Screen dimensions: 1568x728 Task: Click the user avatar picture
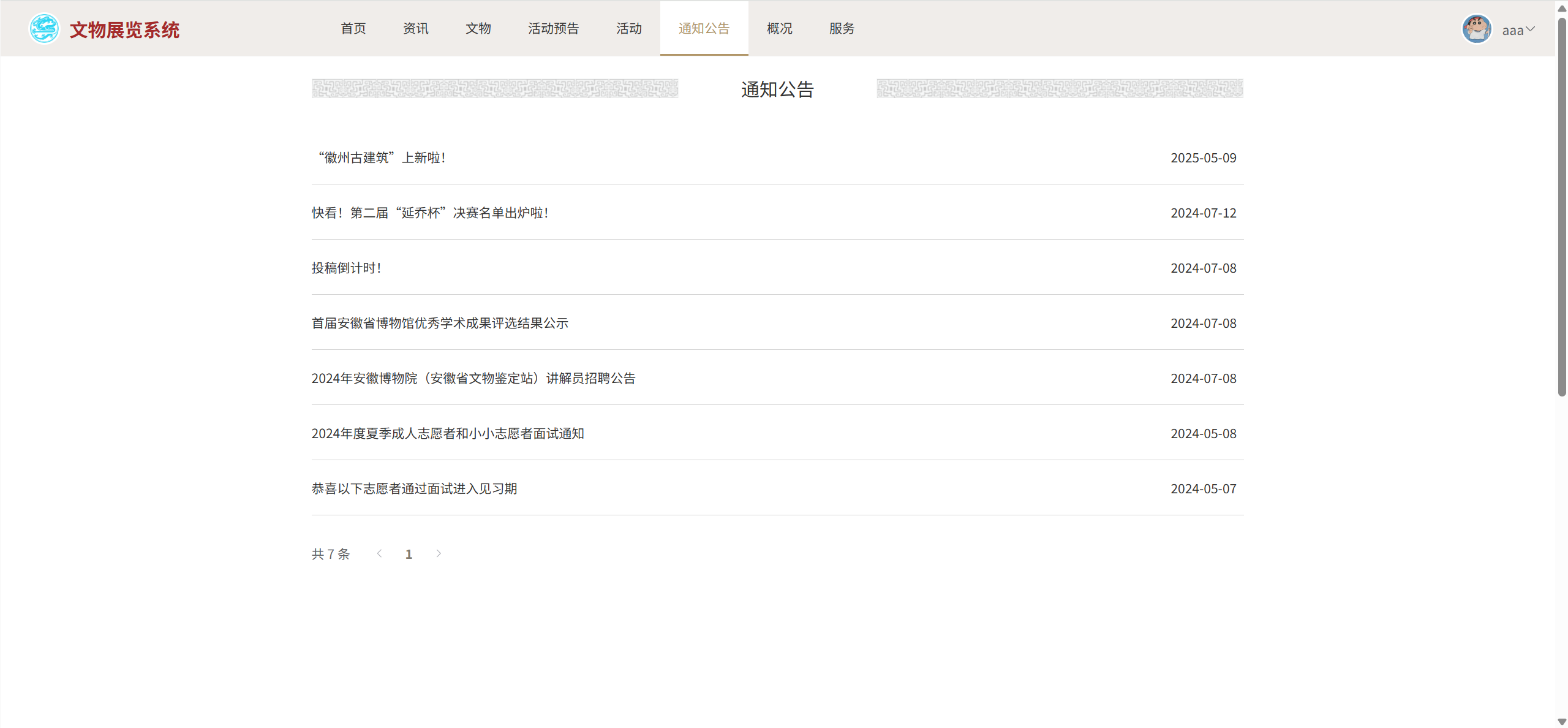[1477, 29]
